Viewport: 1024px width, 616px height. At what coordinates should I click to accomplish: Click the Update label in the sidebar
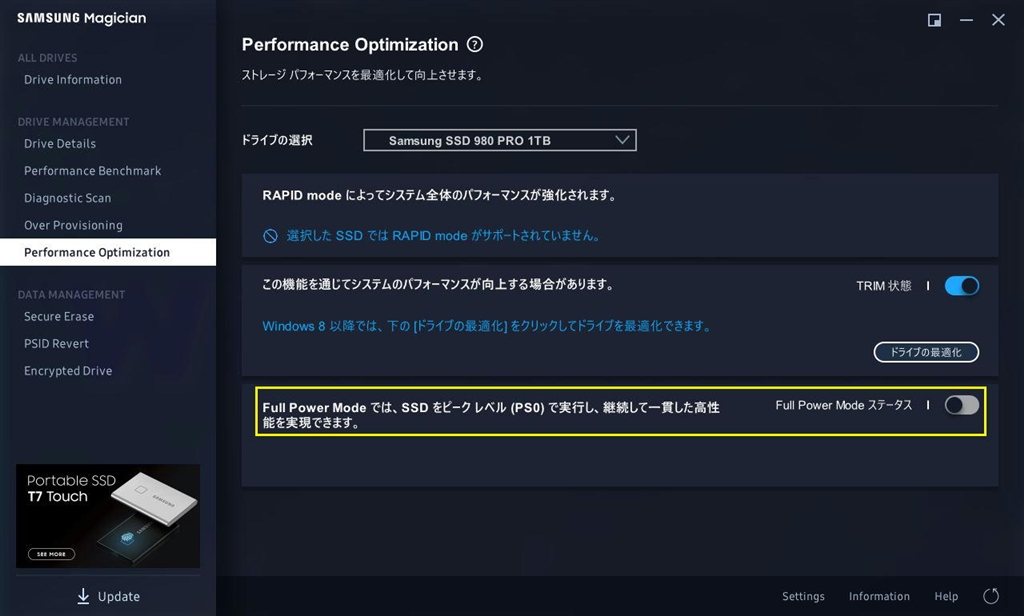pyautogui.click(x=119, y=596)
